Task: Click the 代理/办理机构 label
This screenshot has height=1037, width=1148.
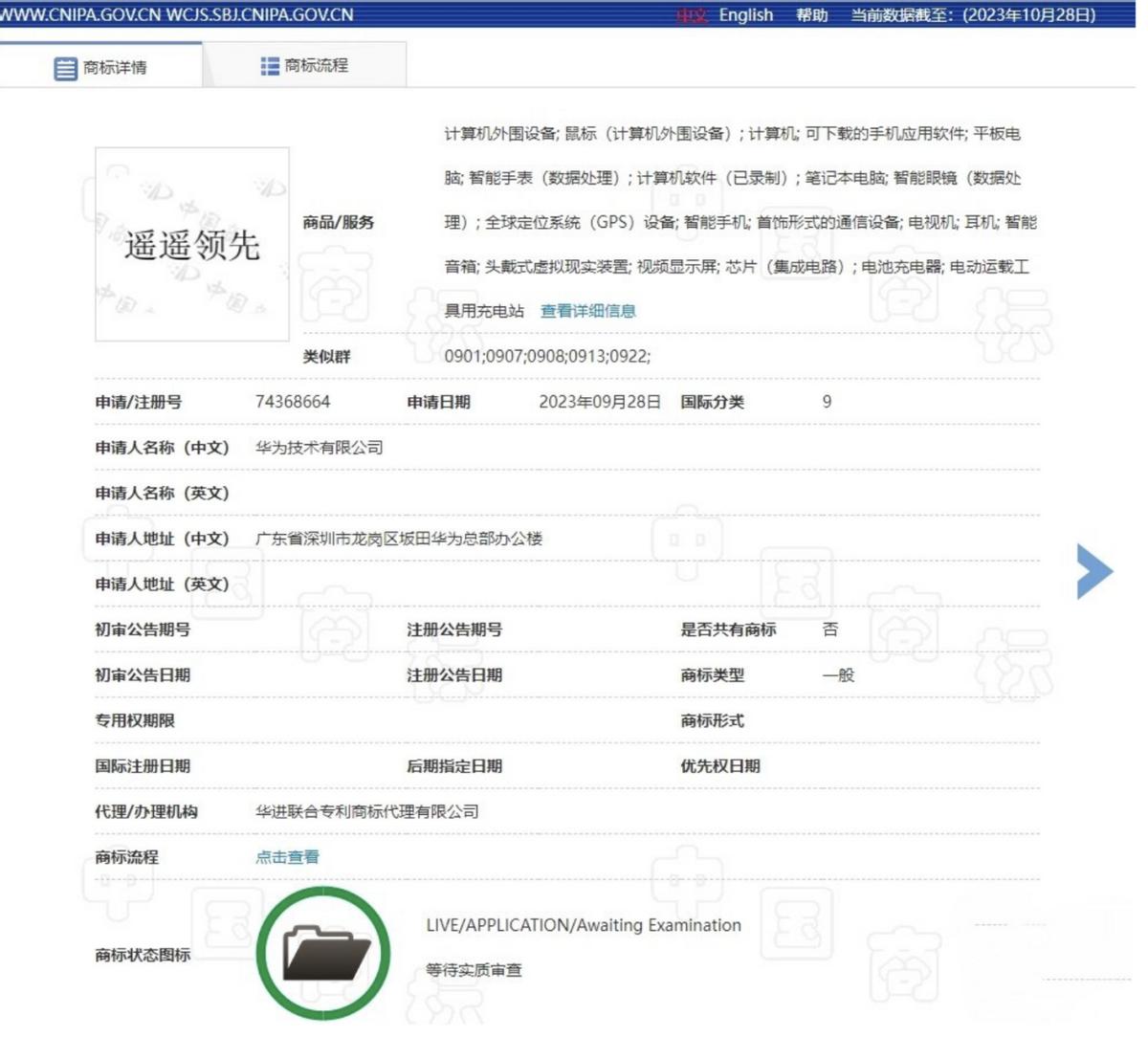Action: [x=146, y=812]
